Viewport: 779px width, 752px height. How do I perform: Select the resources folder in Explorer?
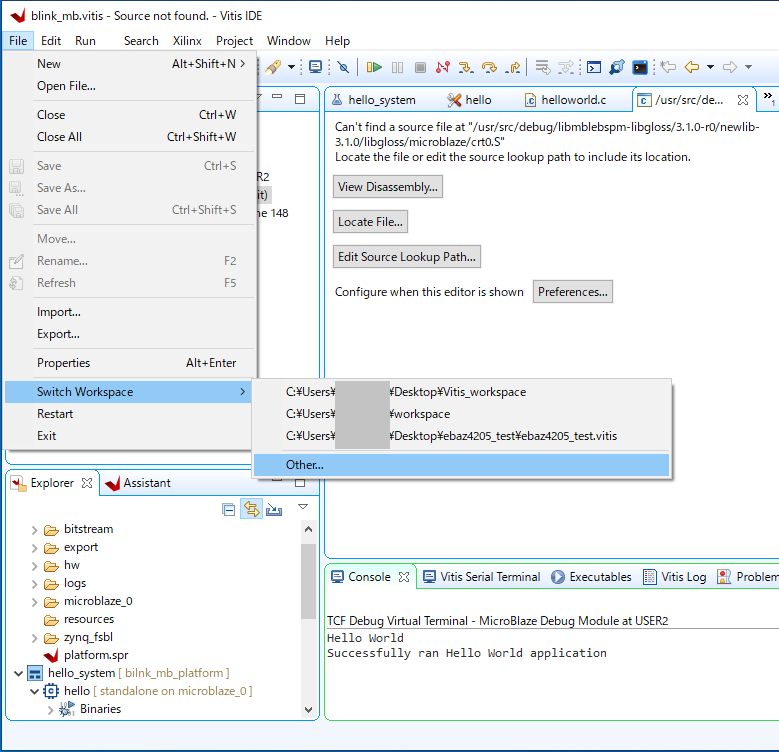(x=78, y=619)
